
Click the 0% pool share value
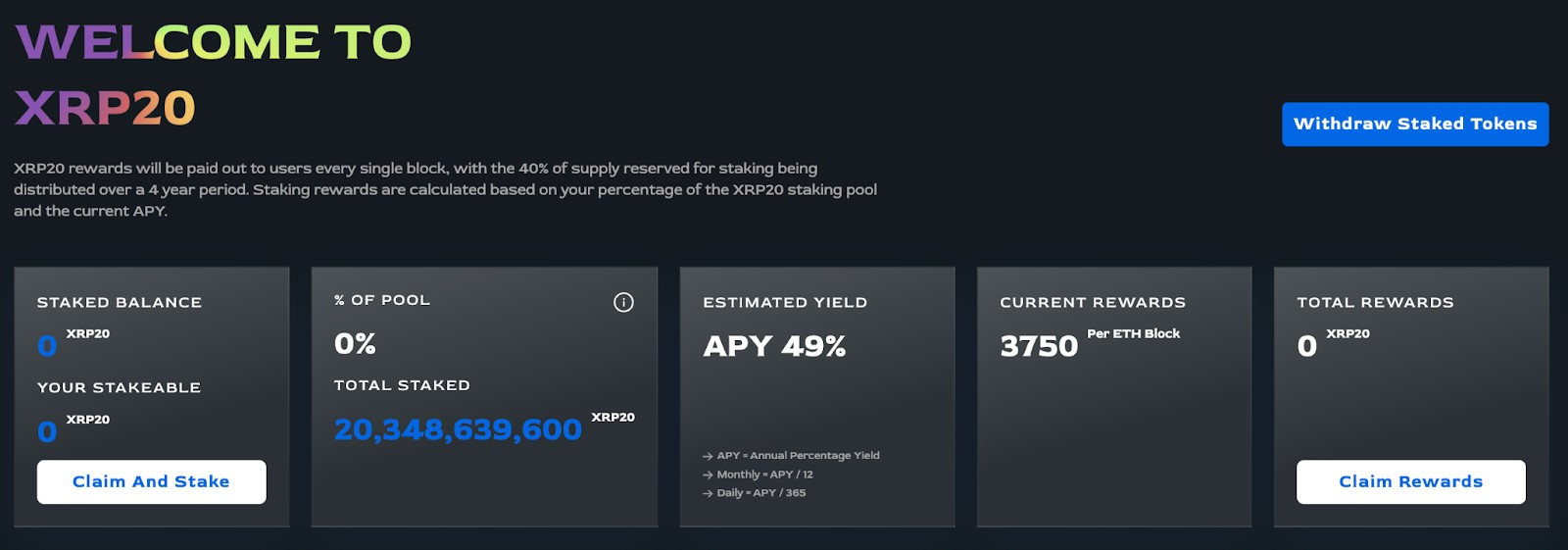(355, 344)
